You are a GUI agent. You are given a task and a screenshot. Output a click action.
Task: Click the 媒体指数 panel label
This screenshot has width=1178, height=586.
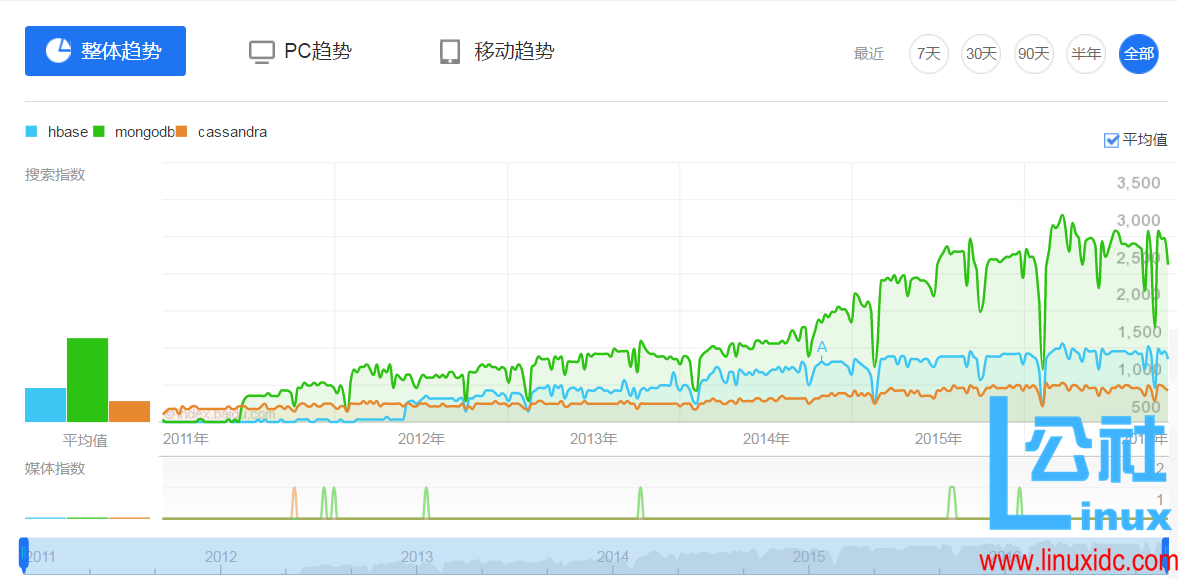52,468
